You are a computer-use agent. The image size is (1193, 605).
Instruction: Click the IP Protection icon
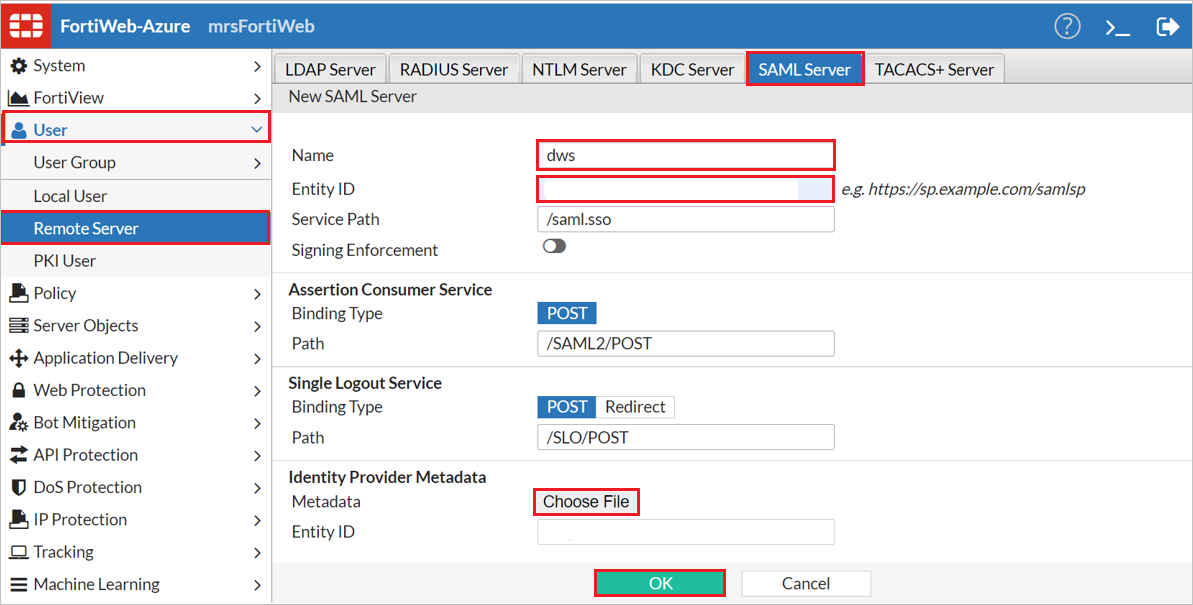click(18, 520)
